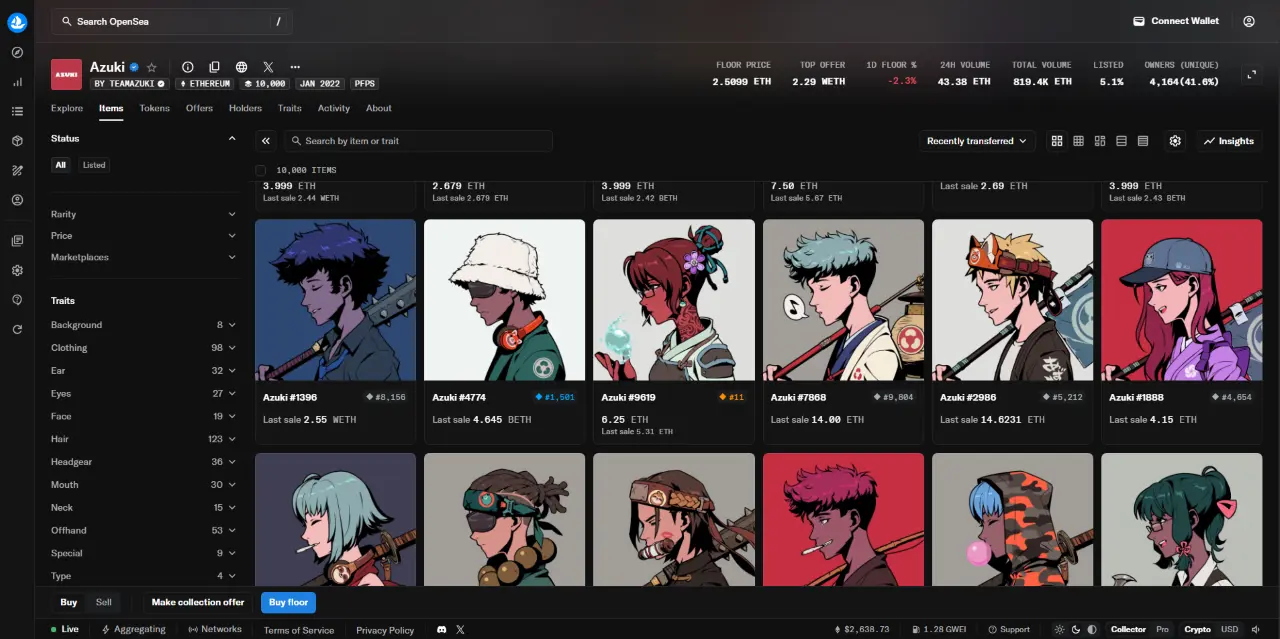Focus the Search OpenSea field
Viewport: 1280px width, 639px height.
click(x=172, y=21)
